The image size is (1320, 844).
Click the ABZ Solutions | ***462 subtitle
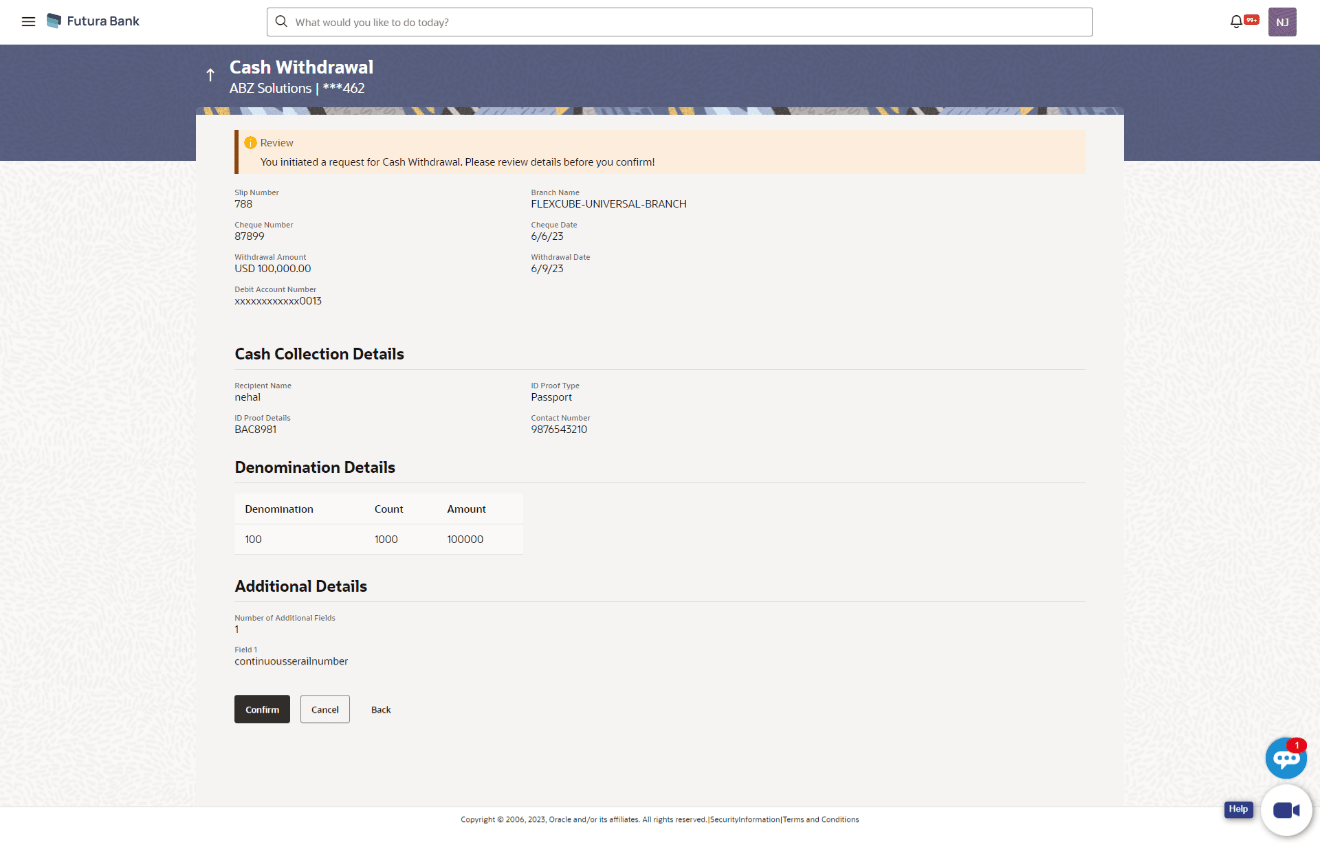click(297, 88)
